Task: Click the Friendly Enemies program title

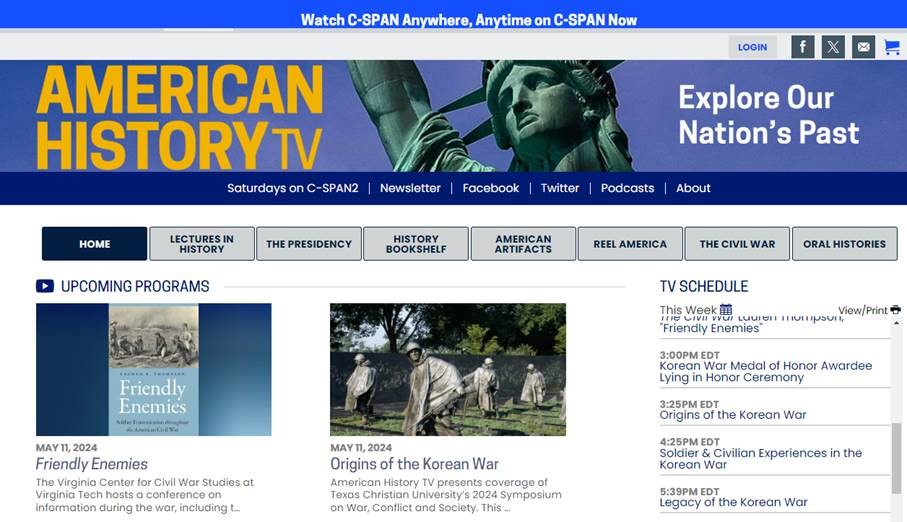Action: coord(91,464)
